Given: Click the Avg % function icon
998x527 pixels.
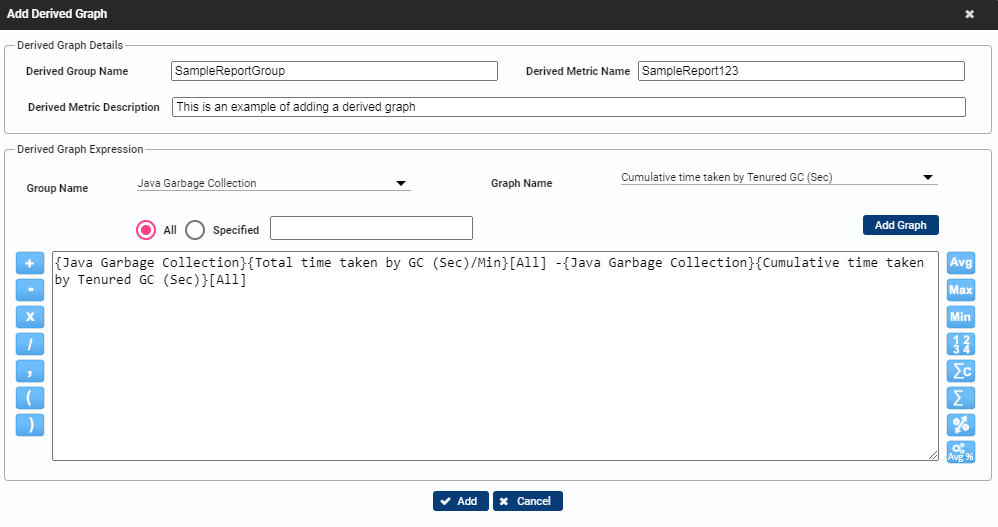Looking at the screenshot, I should click(960, 452).
